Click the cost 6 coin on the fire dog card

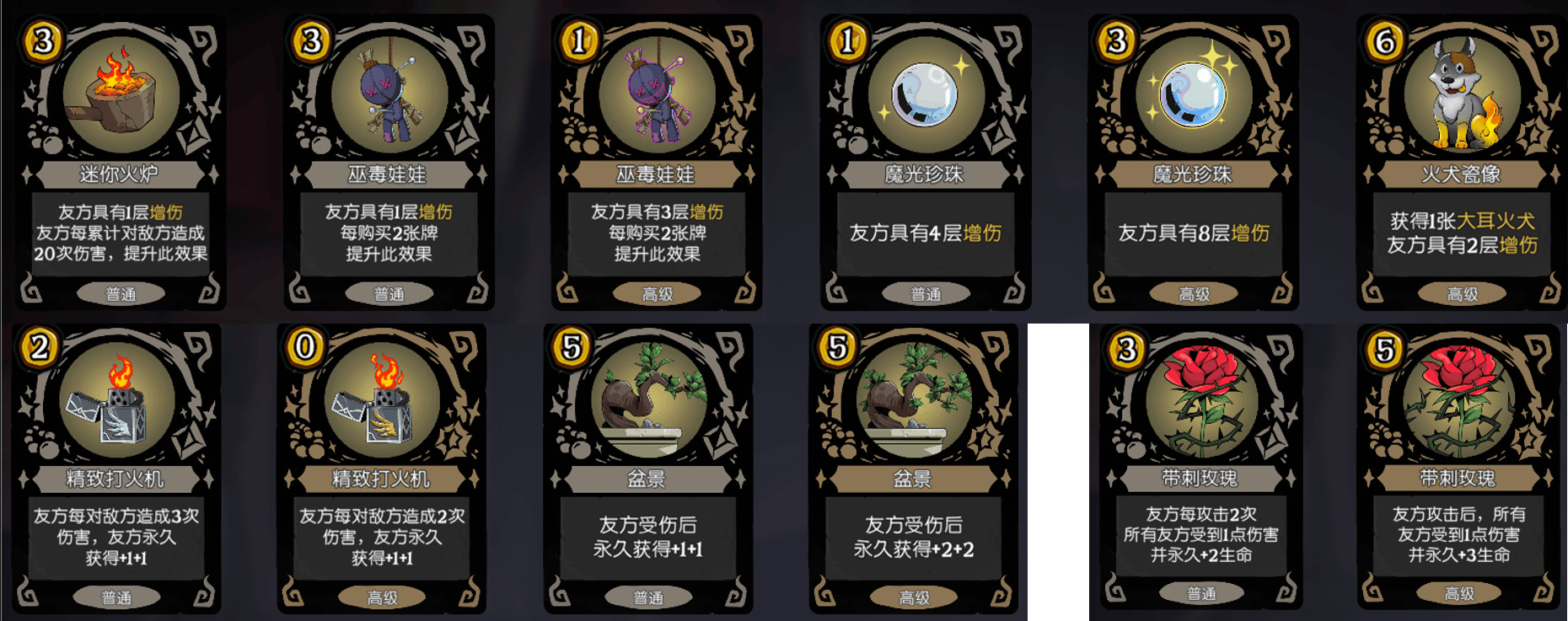click(1385, 40)
